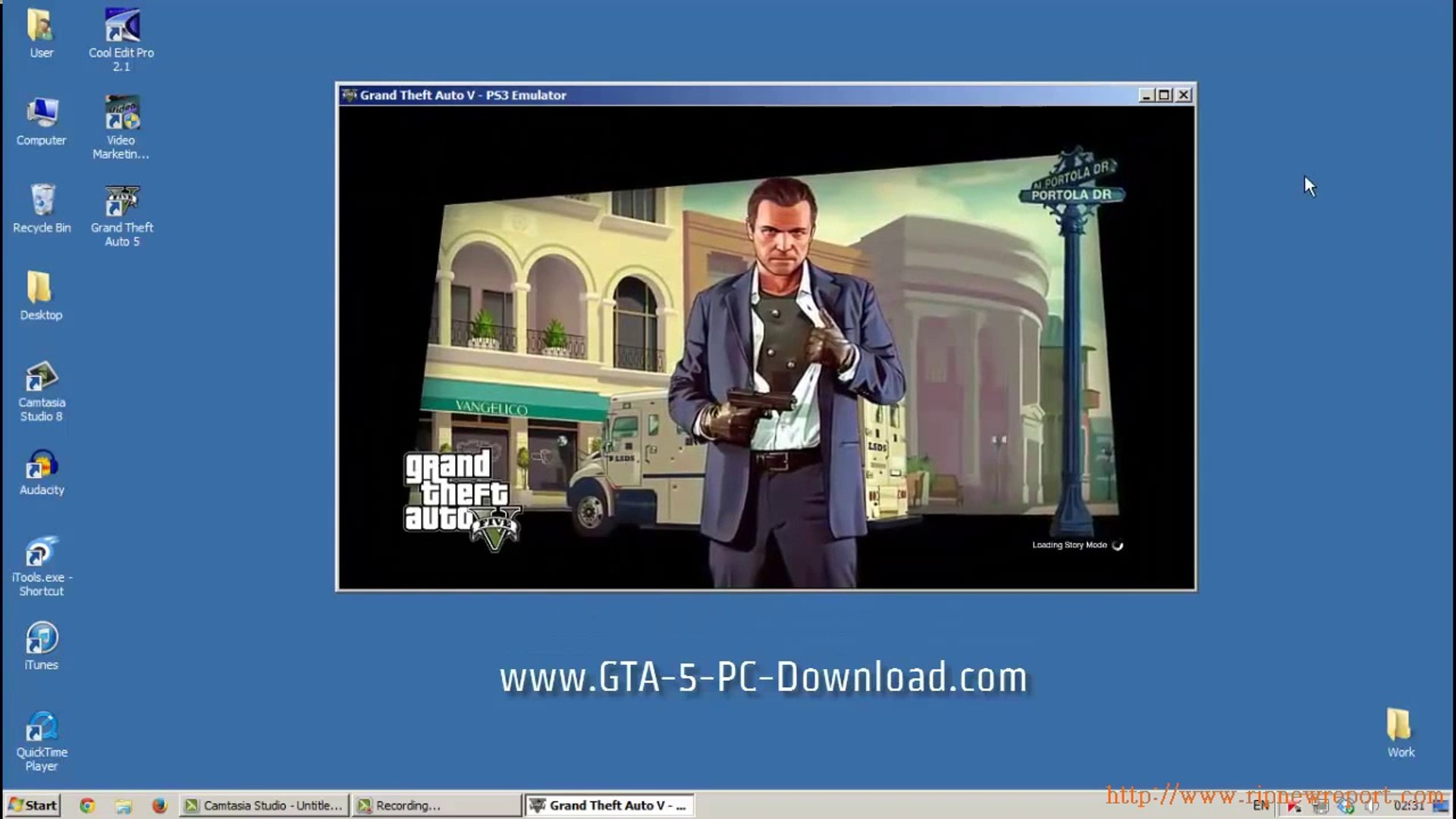Open QuickTime Player shortcut

pos(42,726)
